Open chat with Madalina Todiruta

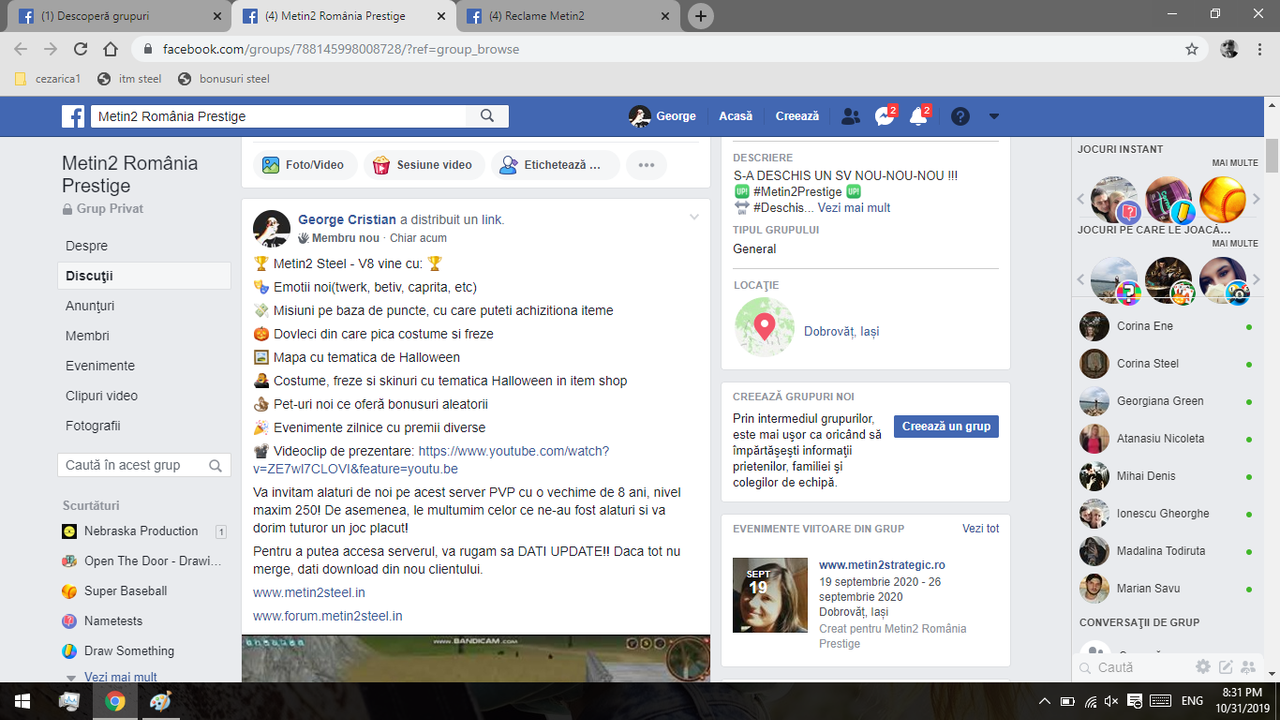[x=1165, y=551]
